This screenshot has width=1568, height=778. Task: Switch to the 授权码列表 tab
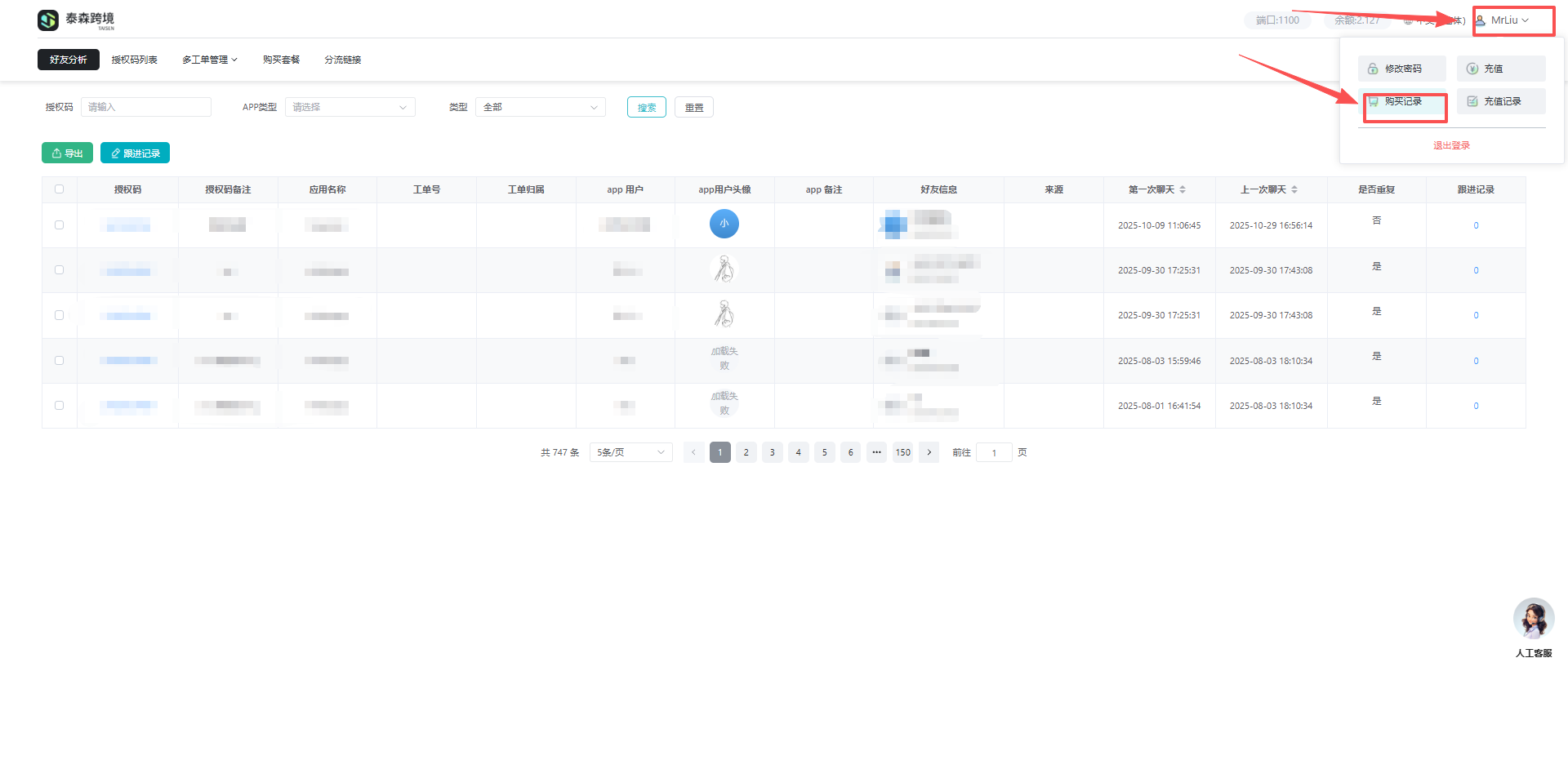coord(134,60)
